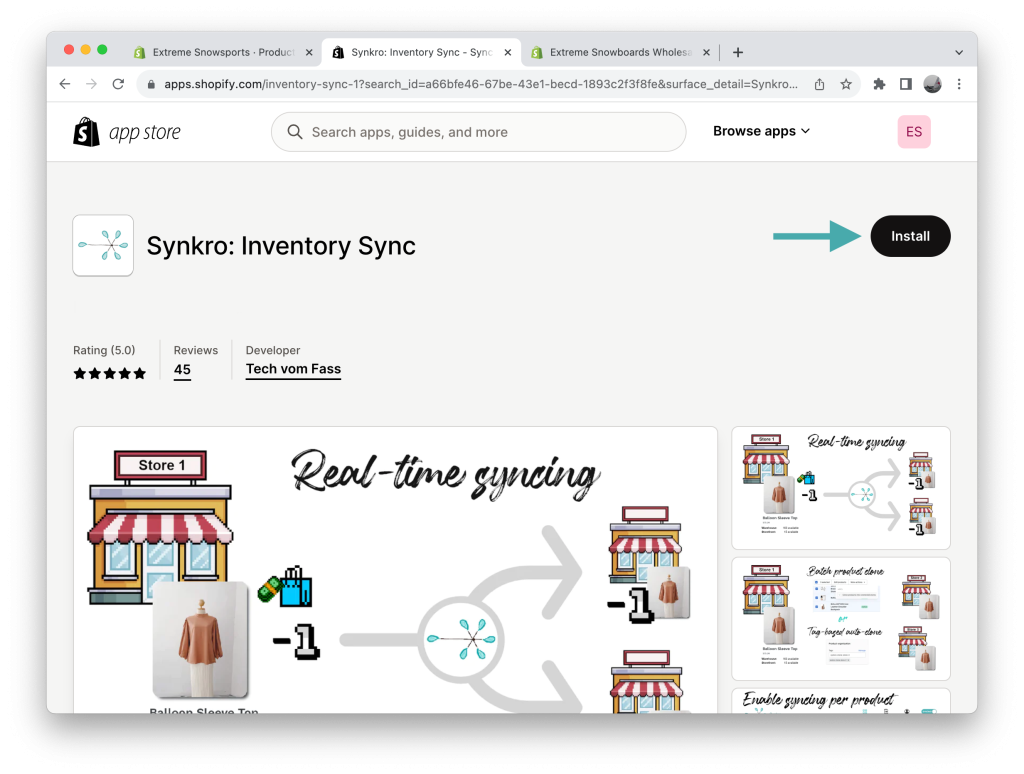Bookmark this page with star icon

846,84
